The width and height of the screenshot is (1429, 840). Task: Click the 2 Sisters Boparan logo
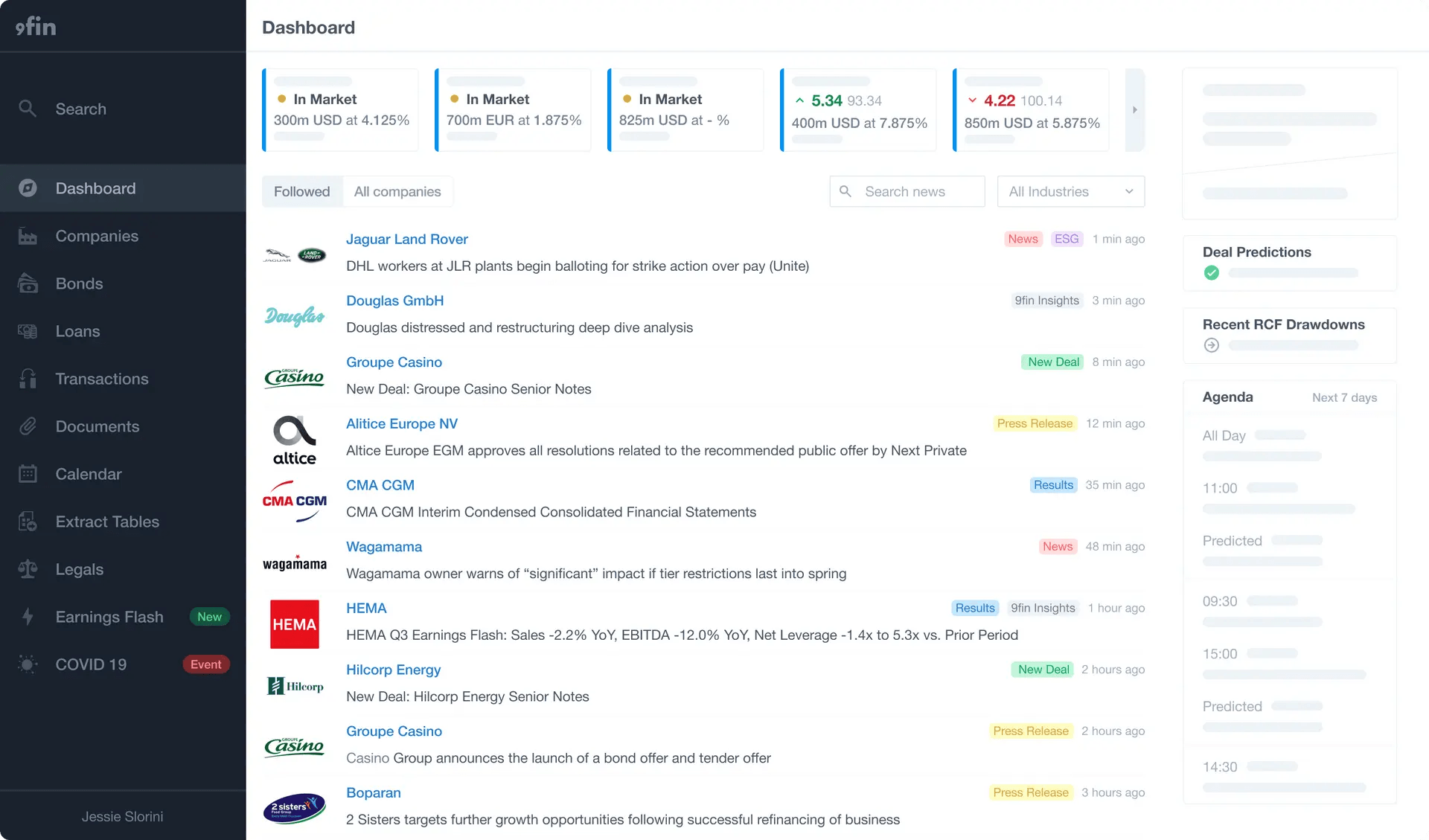pos(295,809)
